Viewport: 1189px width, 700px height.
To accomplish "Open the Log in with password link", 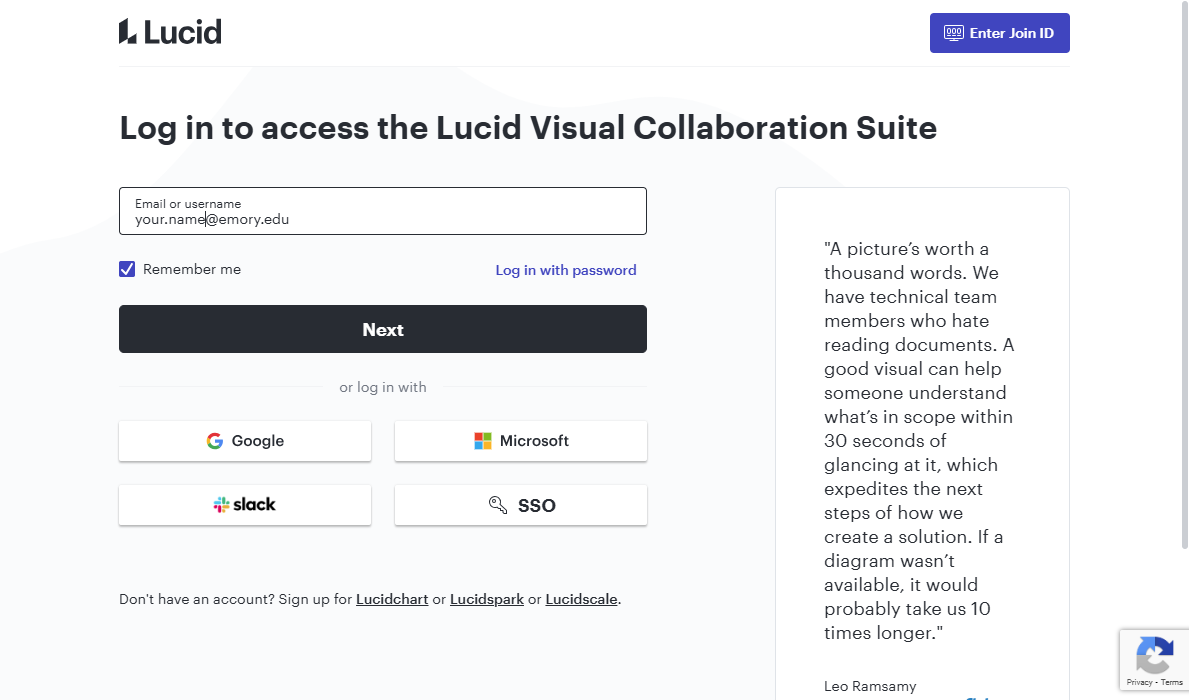I will [566, 270].
